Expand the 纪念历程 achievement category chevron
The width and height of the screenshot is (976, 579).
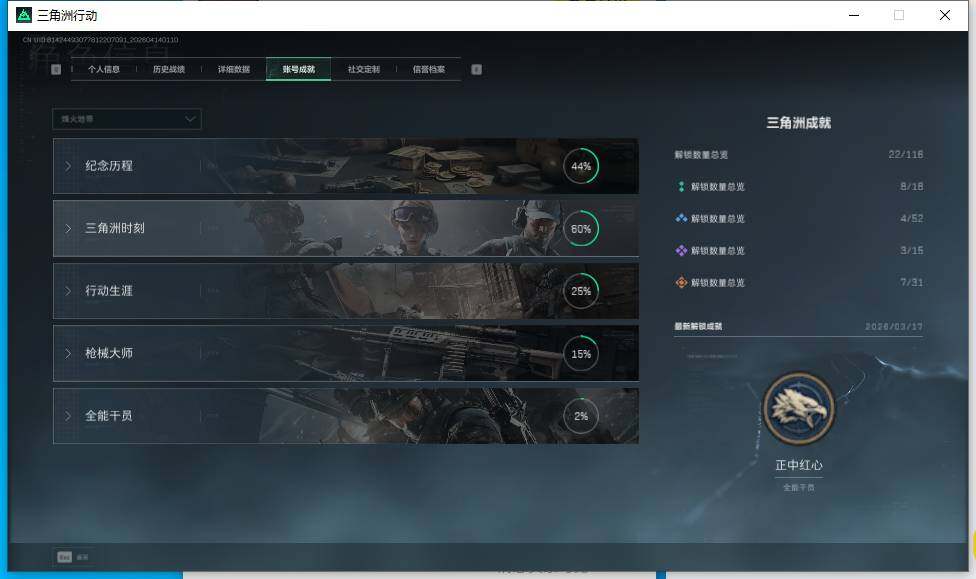pyautogui.click(x=68, y=166)
